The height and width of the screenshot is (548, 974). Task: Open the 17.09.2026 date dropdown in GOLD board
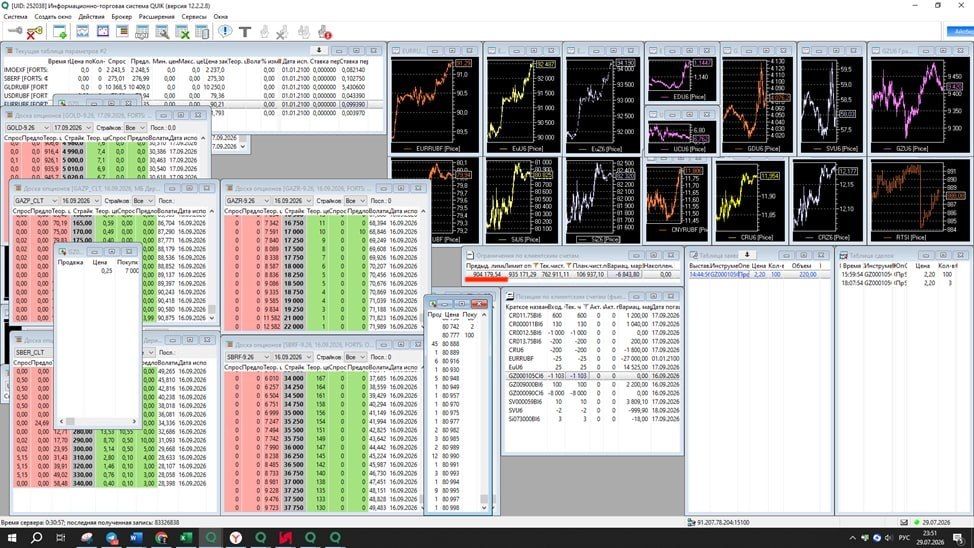tap(72, 127)
